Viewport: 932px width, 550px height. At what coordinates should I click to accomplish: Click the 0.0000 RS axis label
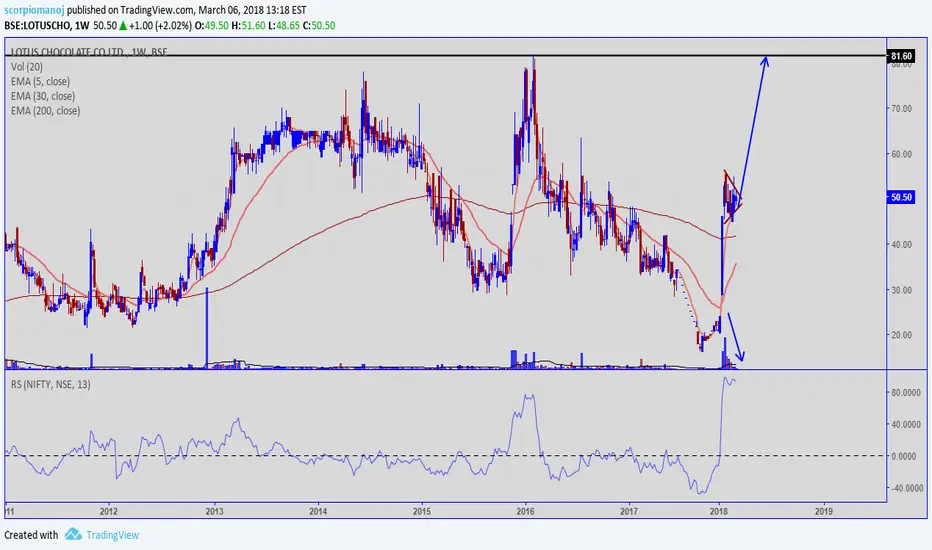[905, 456]
